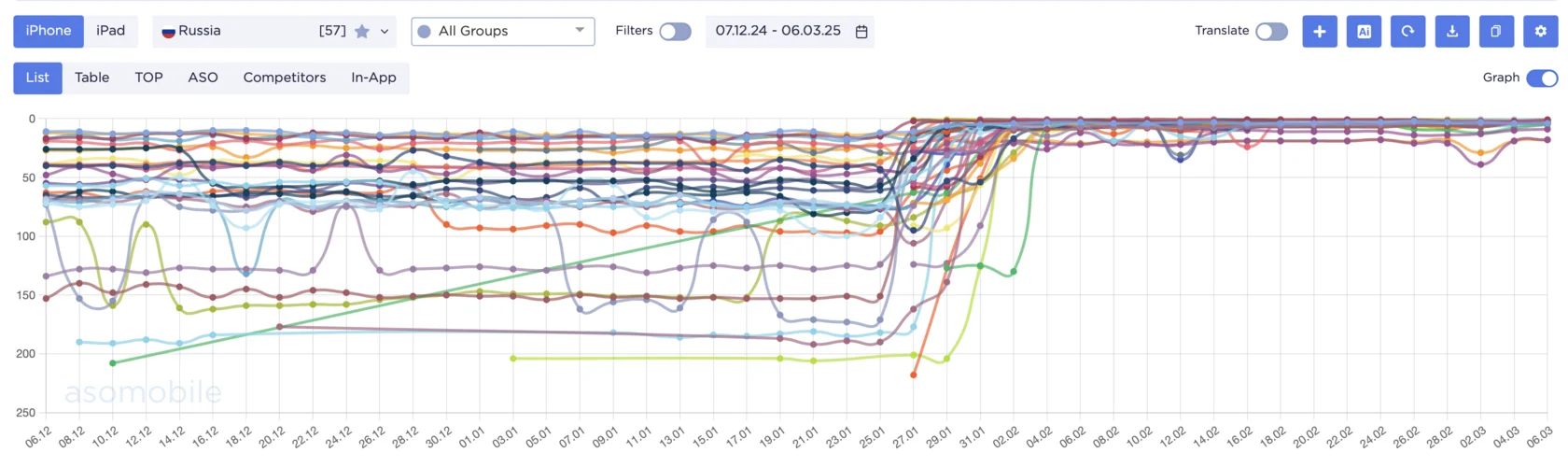This screenshot has height=467, width=1568.
Task: Switch to the ASO tab
Action: 203,78
